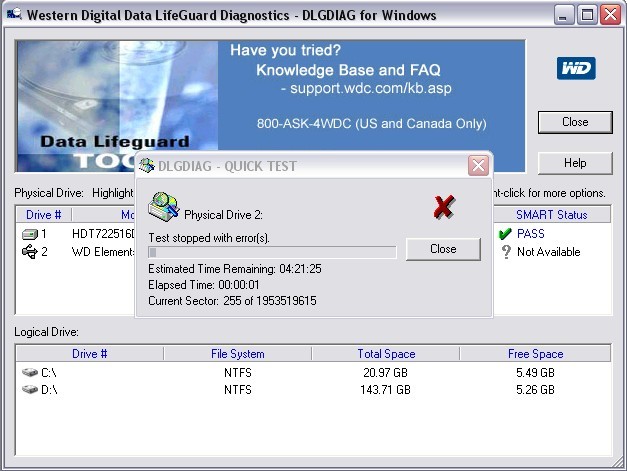This screenshot has width=627, height=471.
Task: Click the Knowledge Base and FAQ banner text
Action: (348, 70)
